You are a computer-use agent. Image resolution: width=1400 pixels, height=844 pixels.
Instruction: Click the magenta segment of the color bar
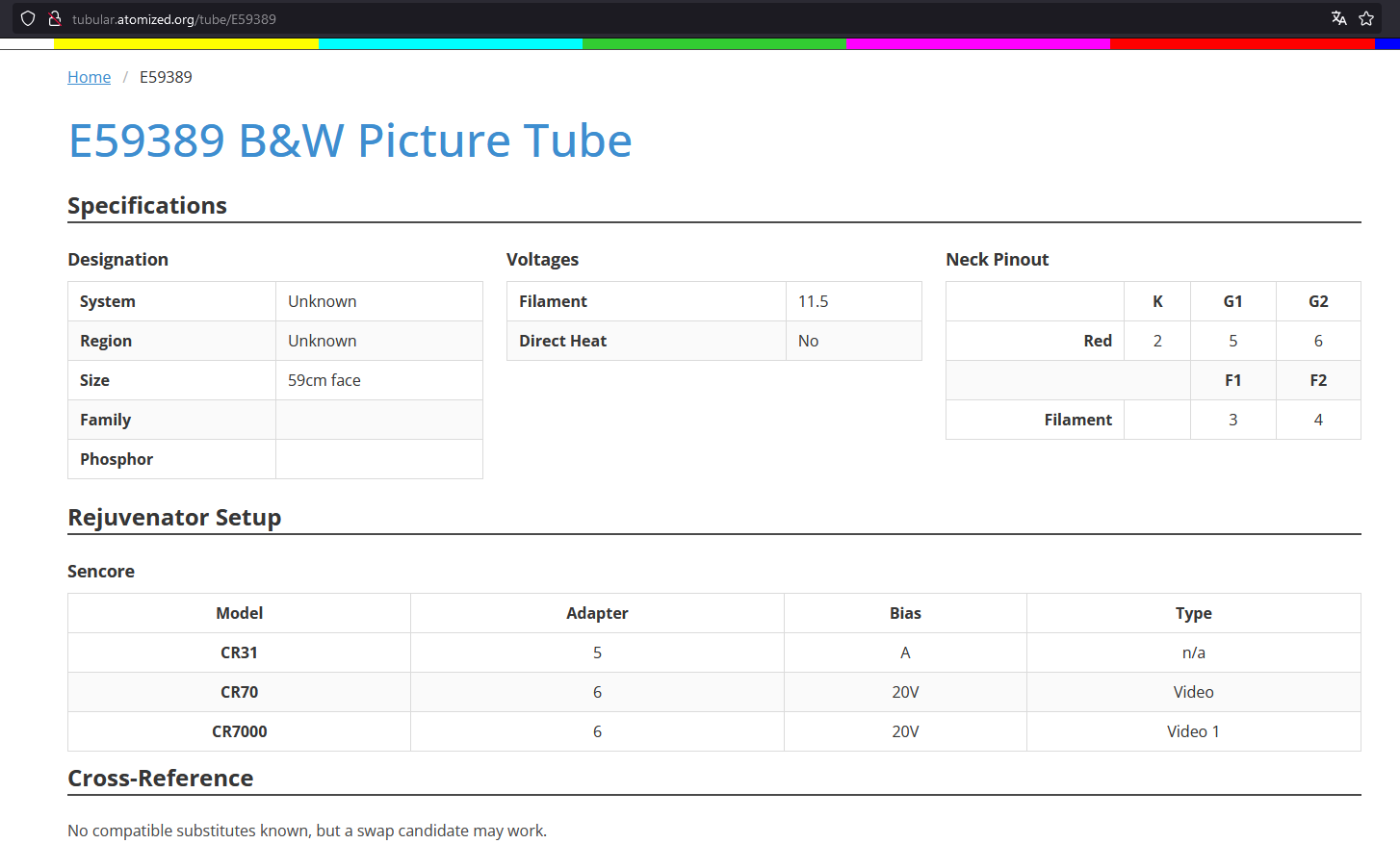(978, 43)
